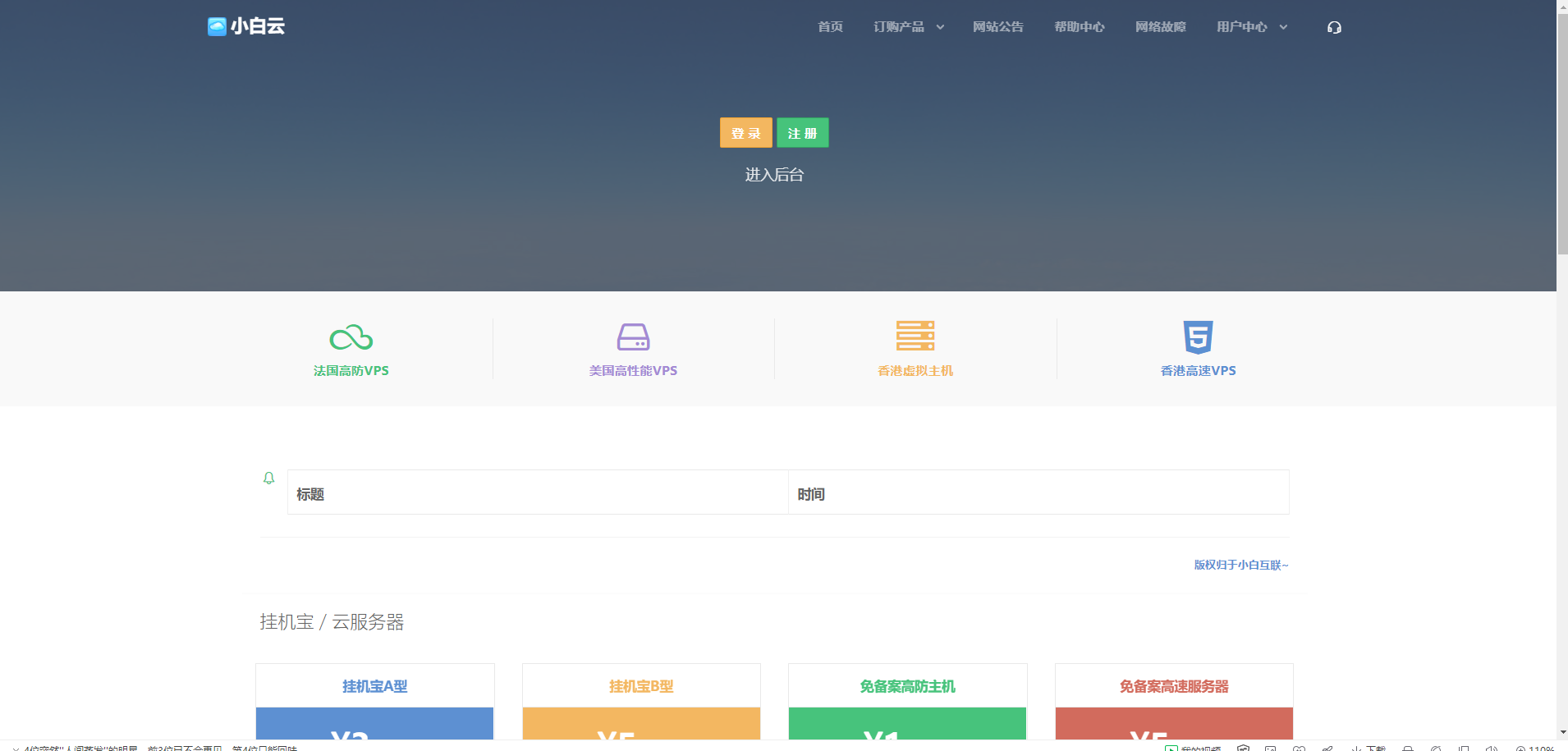
Task: Select the 免备案高防主机 plan card title
Action: coord(907,686)
